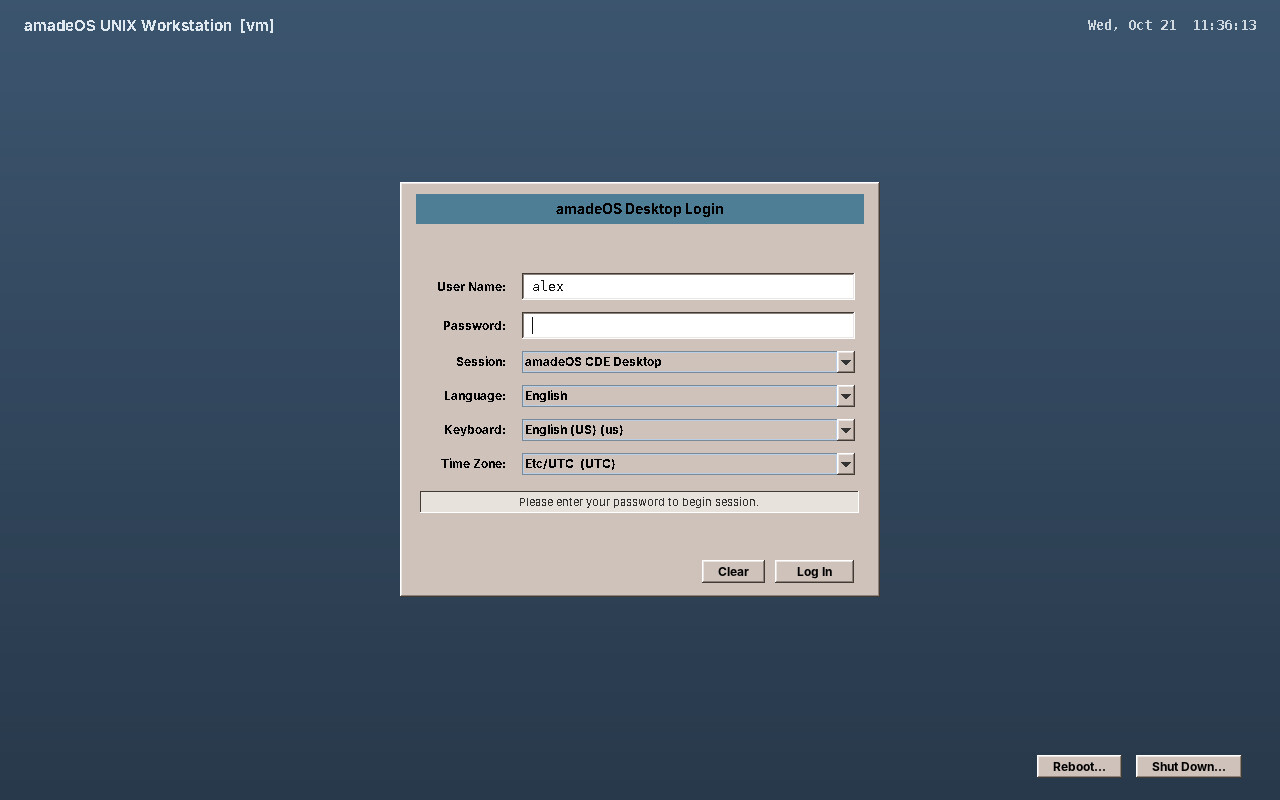Expand the Language dropdown arrow
Screen dimensions: 1280x800
(846, 396)
